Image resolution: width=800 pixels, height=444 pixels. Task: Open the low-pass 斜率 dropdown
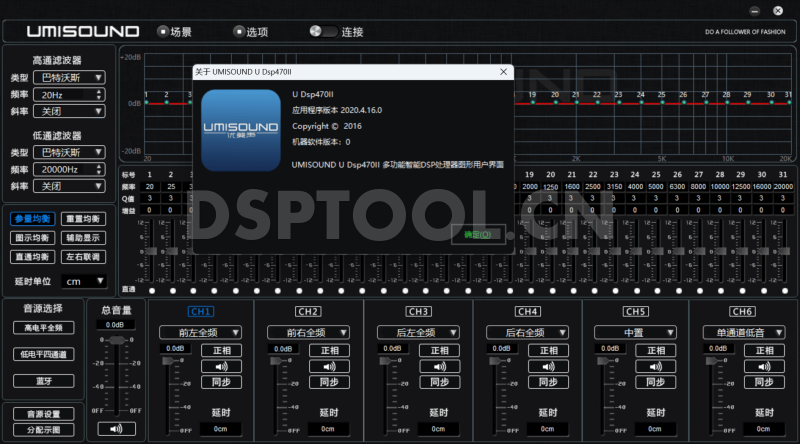coord(69,186)
